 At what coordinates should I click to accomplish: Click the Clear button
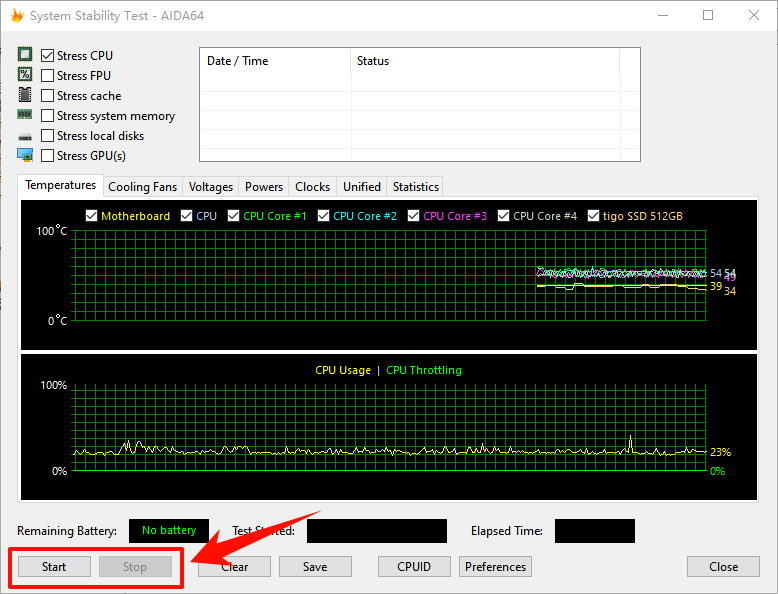click(234, 567)
